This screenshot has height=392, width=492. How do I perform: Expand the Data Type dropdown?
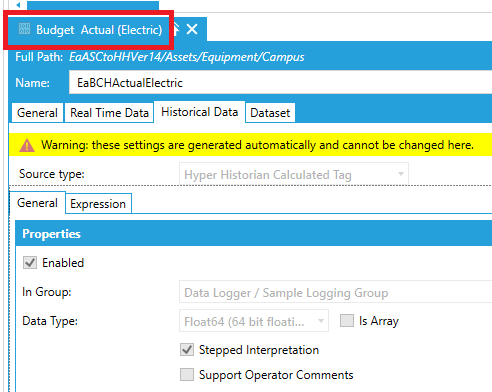(254, 321)
